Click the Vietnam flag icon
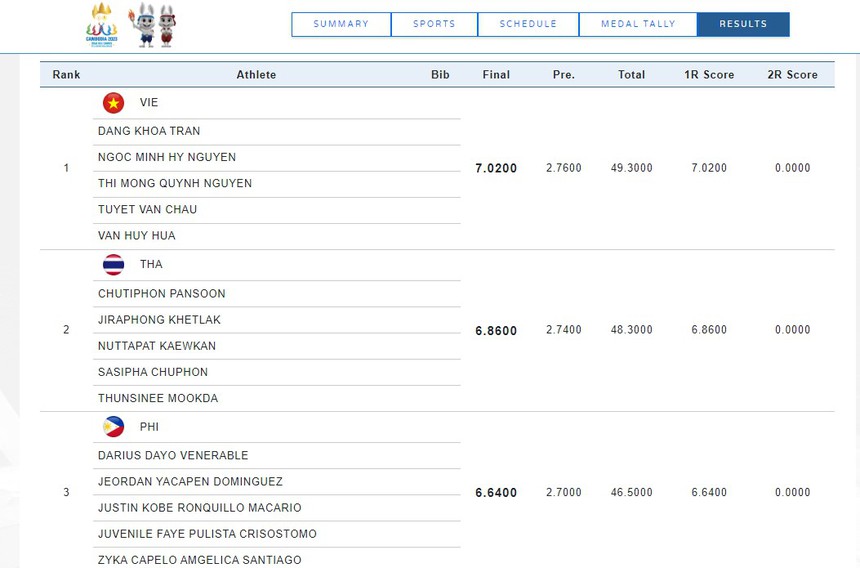Viewport: 860px width, 568px height. pos(114,103)
